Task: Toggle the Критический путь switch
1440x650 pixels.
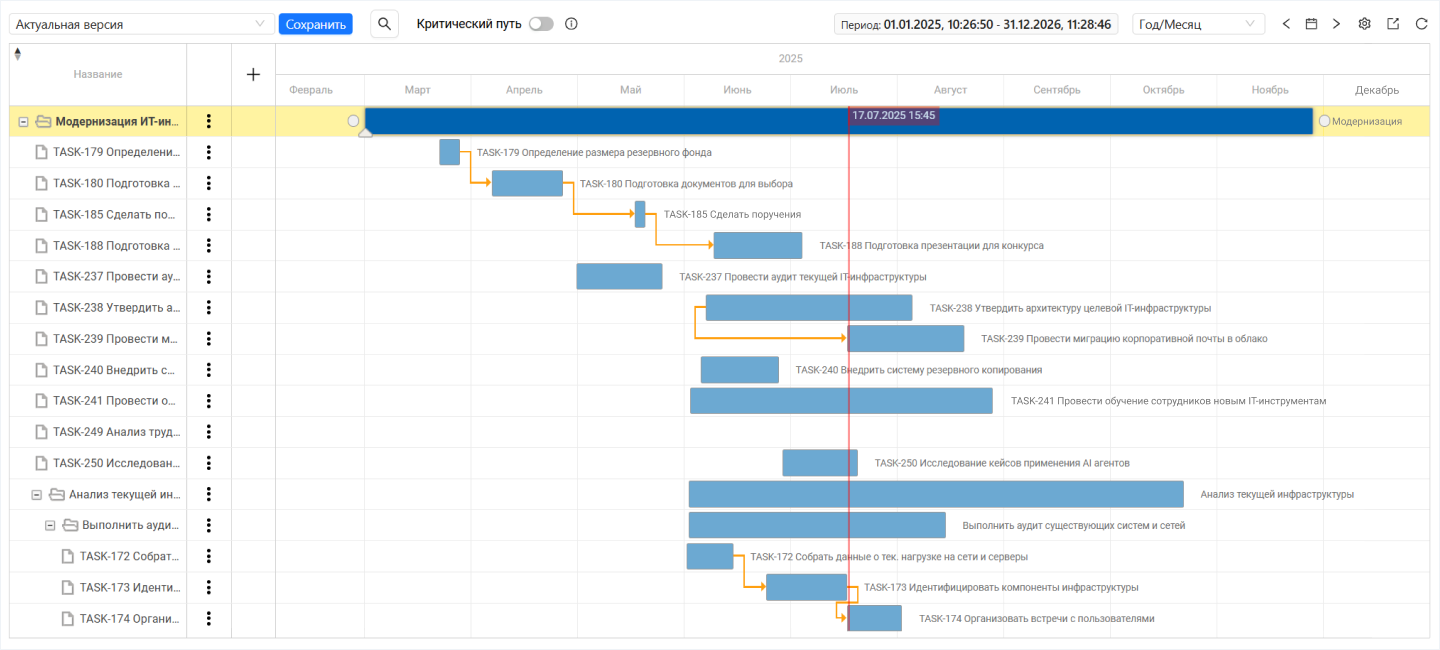Action: [x=541, y=24]
